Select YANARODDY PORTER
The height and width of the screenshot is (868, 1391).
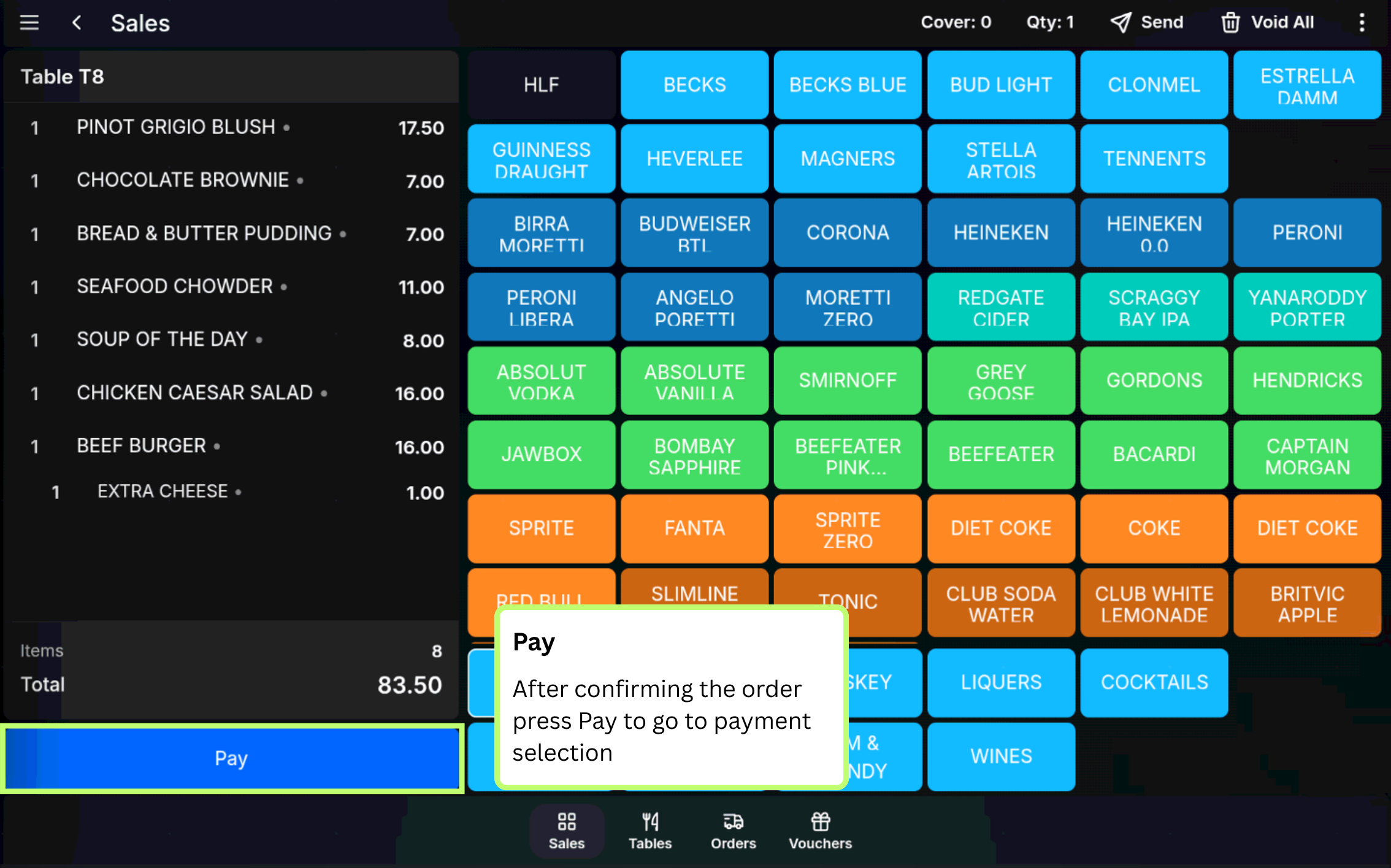click(1308, 307)
